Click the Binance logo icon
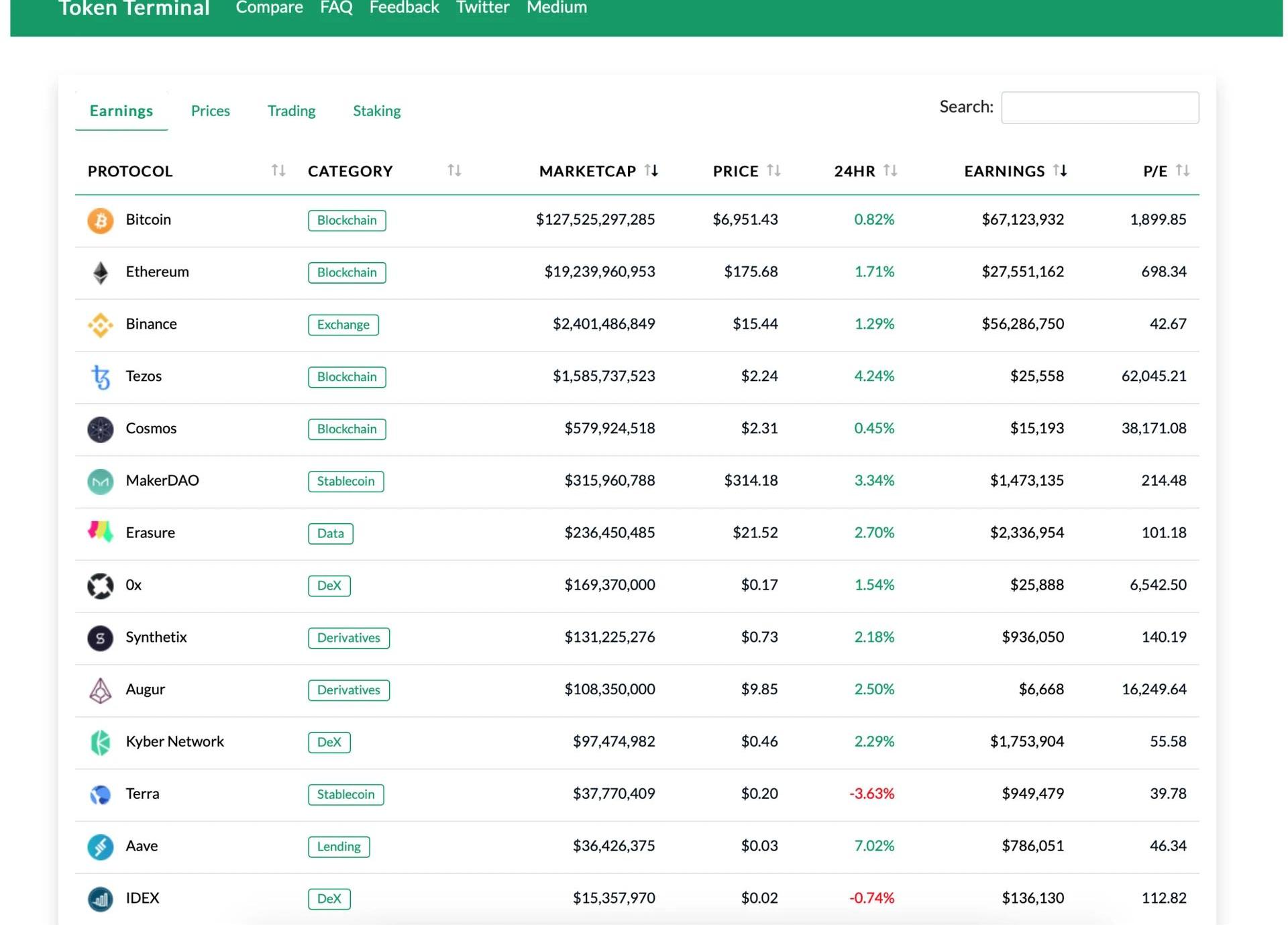Image resolution: width=1288 pixels, height=925 pixels. [101, 325]
